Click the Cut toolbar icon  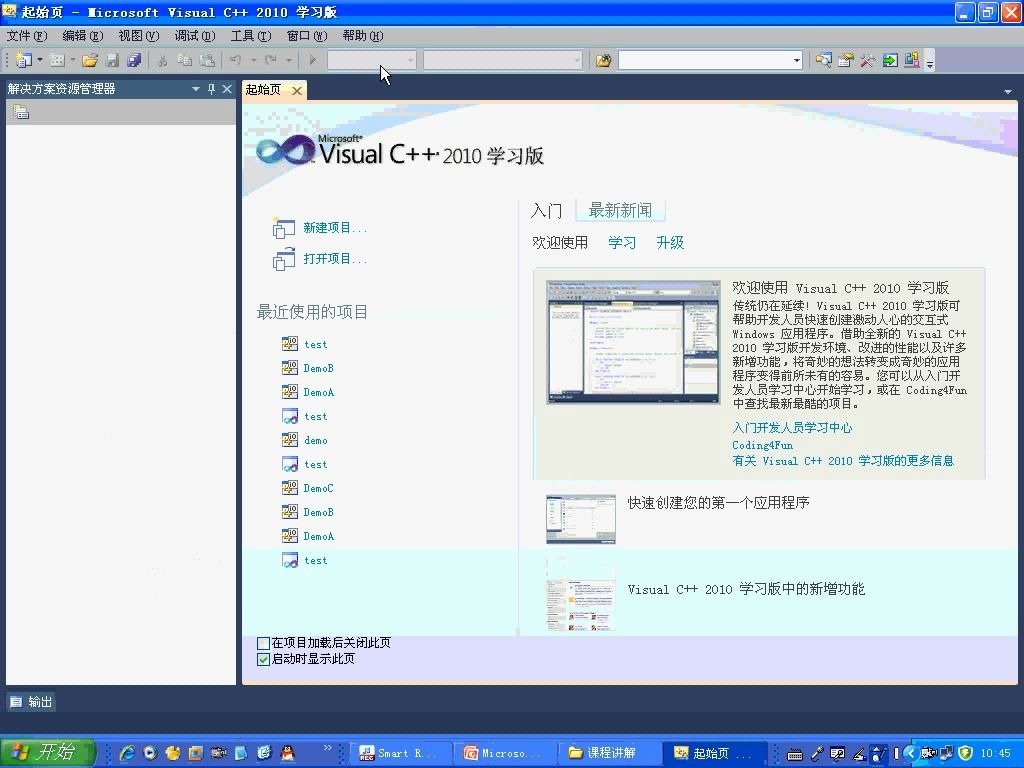pyautogui.click(x=163, y=60)
